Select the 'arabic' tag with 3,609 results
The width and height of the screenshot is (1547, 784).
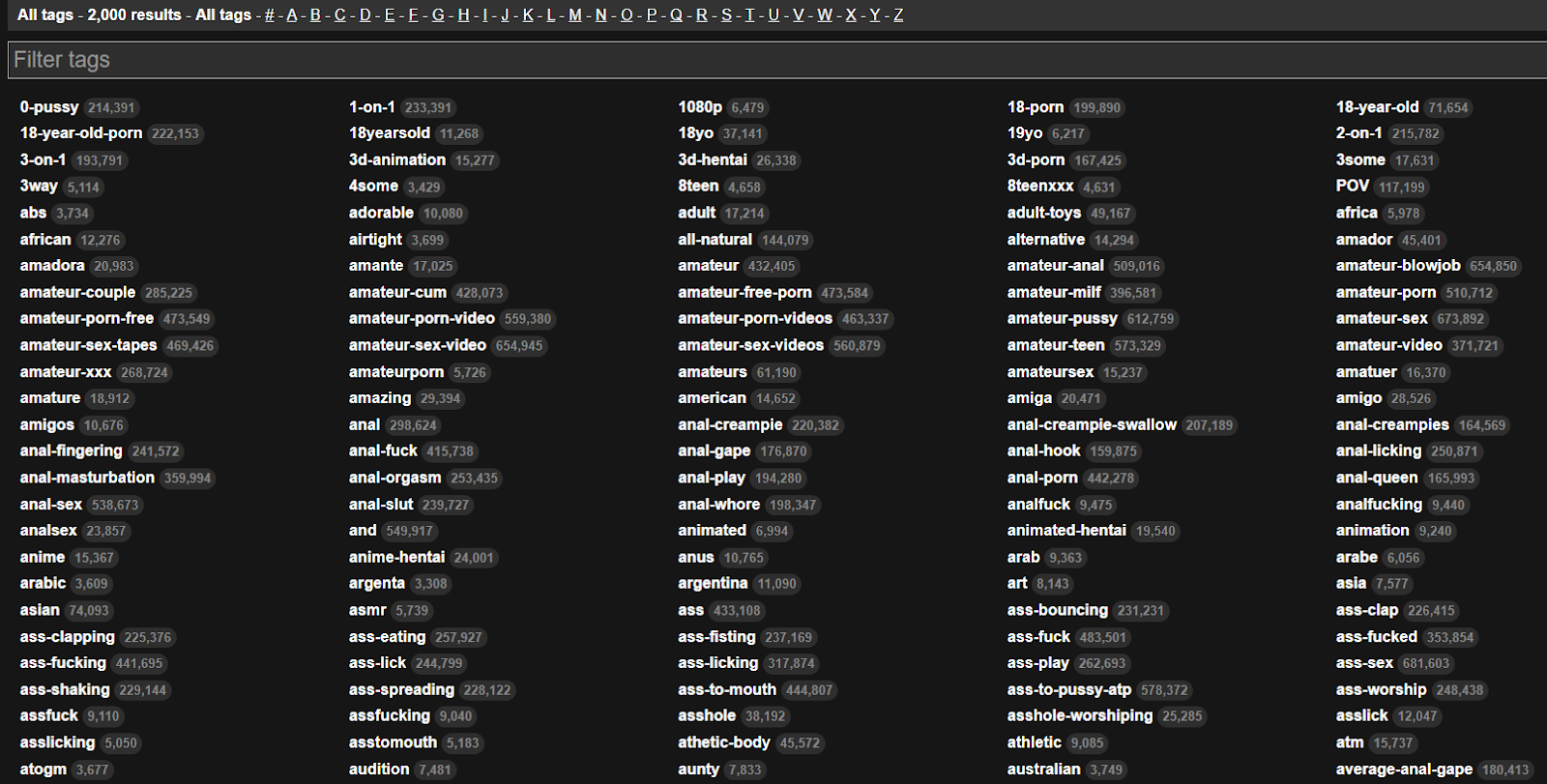pos(43,584)
